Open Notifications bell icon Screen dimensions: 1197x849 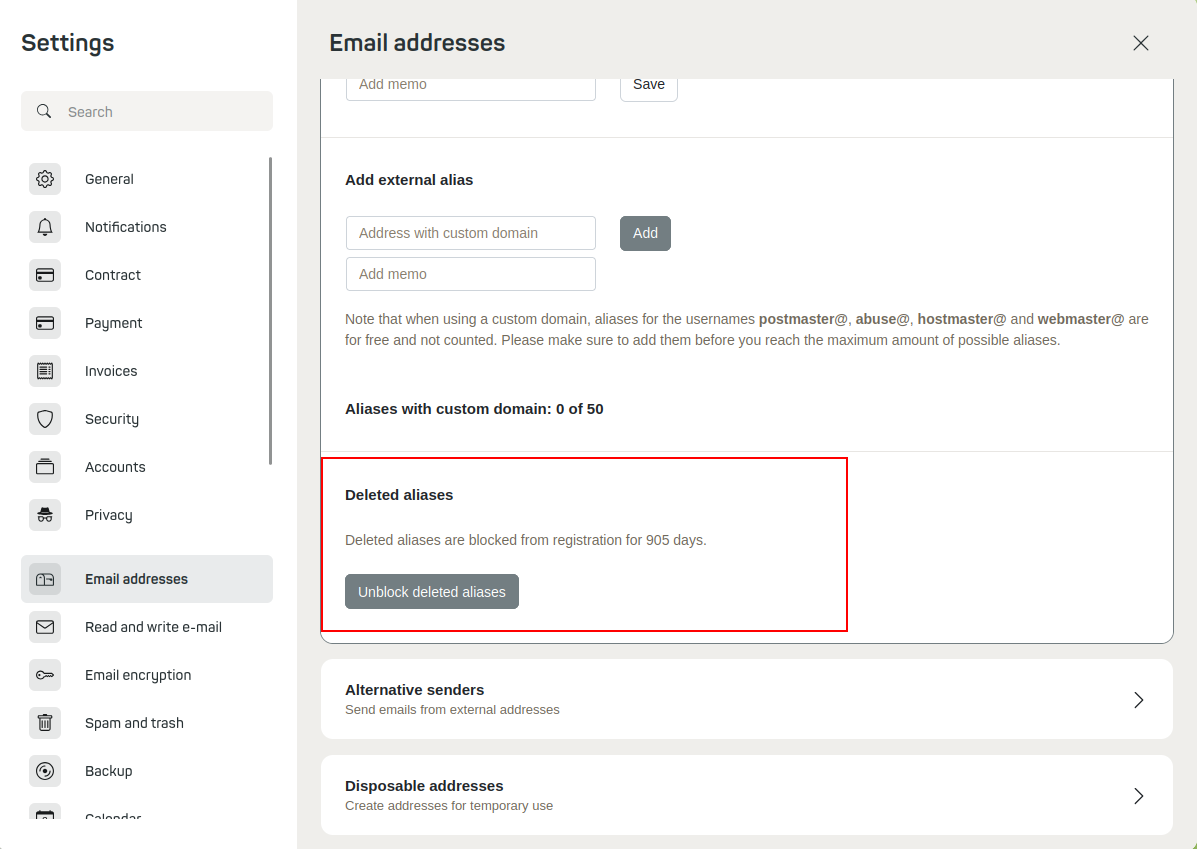coord(45,227)
